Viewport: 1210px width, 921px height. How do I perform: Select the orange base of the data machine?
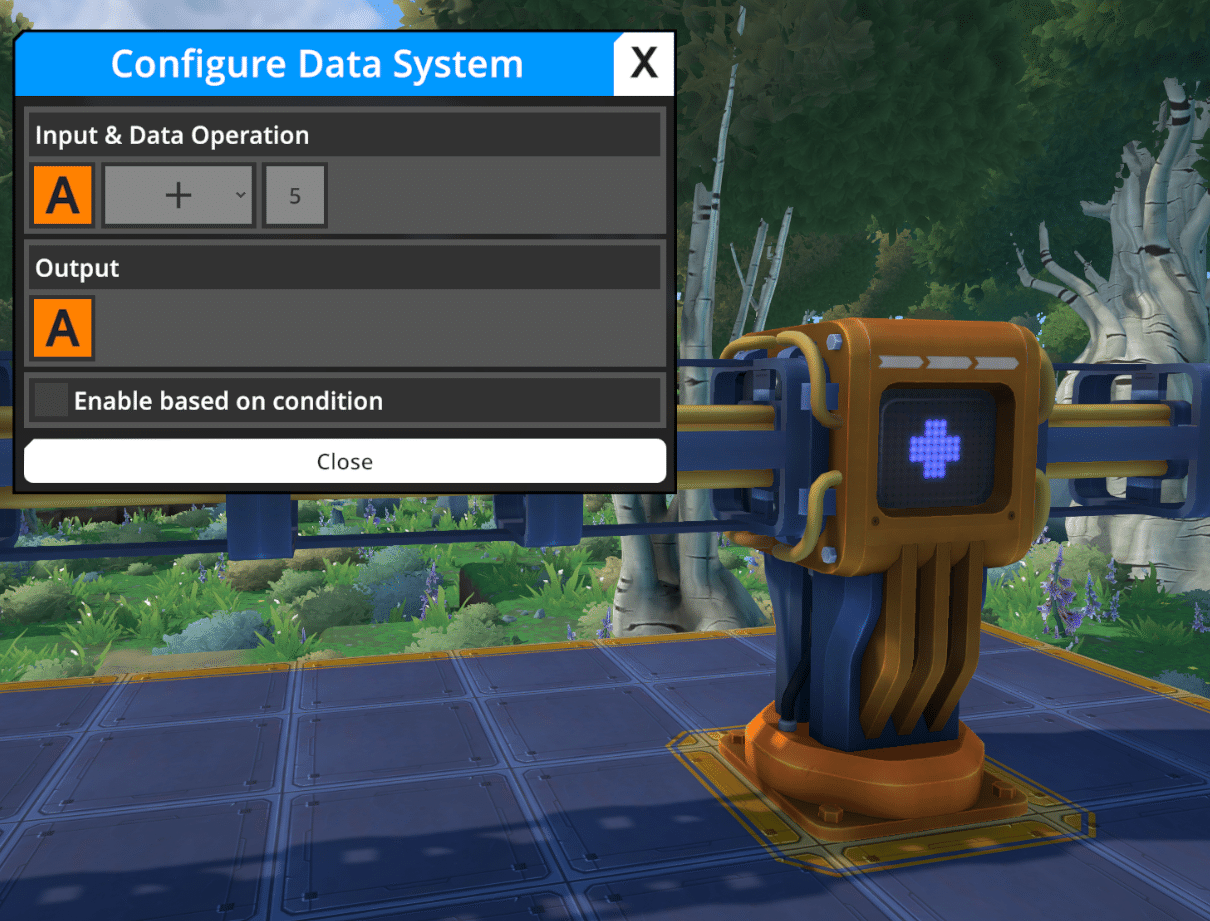pos(865,770)
